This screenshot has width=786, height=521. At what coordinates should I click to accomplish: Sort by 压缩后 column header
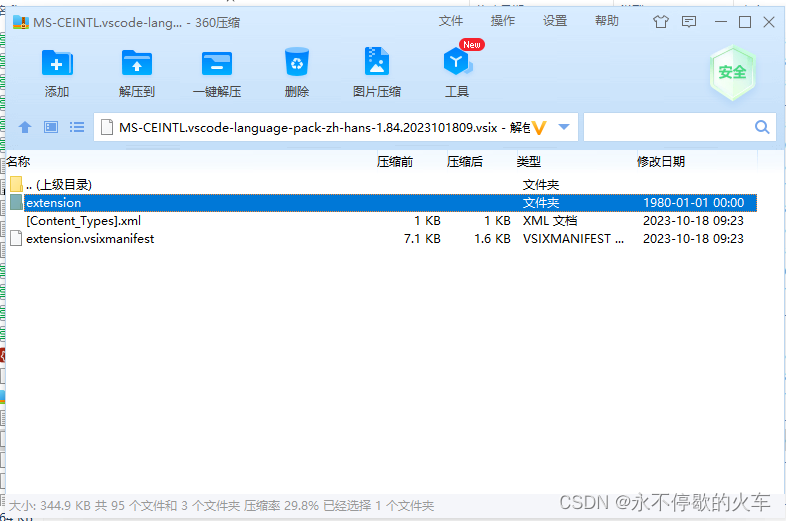(465, 162)
